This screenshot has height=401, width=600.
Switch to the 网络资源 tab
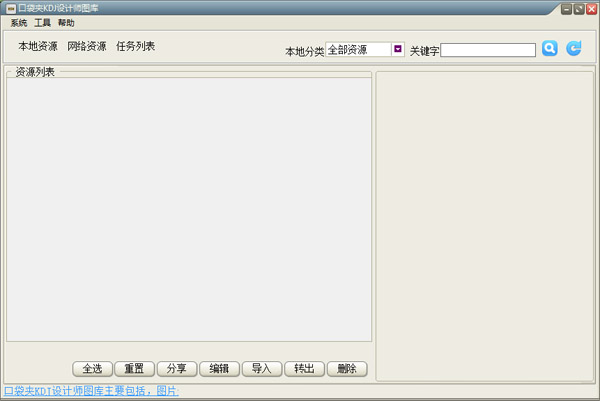87,46
